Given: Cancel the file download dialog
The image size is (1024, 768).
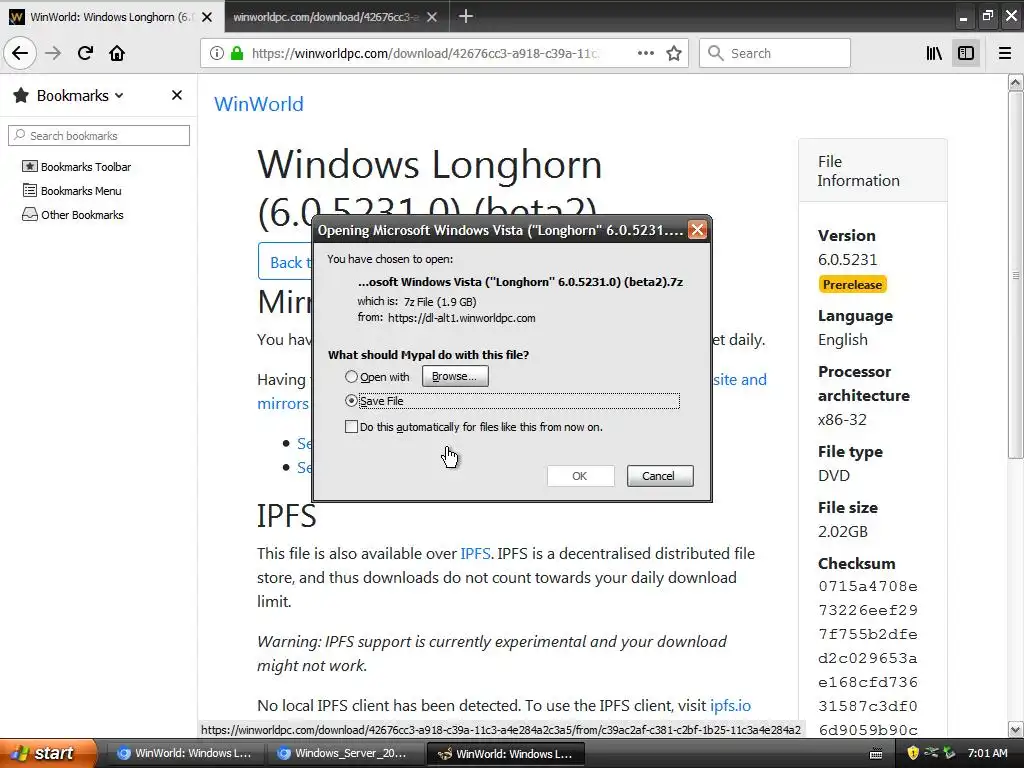Looking at the screenshot, I should [x=660, y=476].
